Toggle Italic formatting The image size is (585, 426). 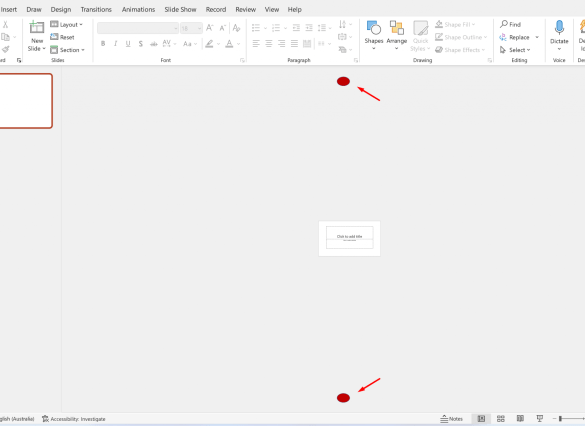116,44
